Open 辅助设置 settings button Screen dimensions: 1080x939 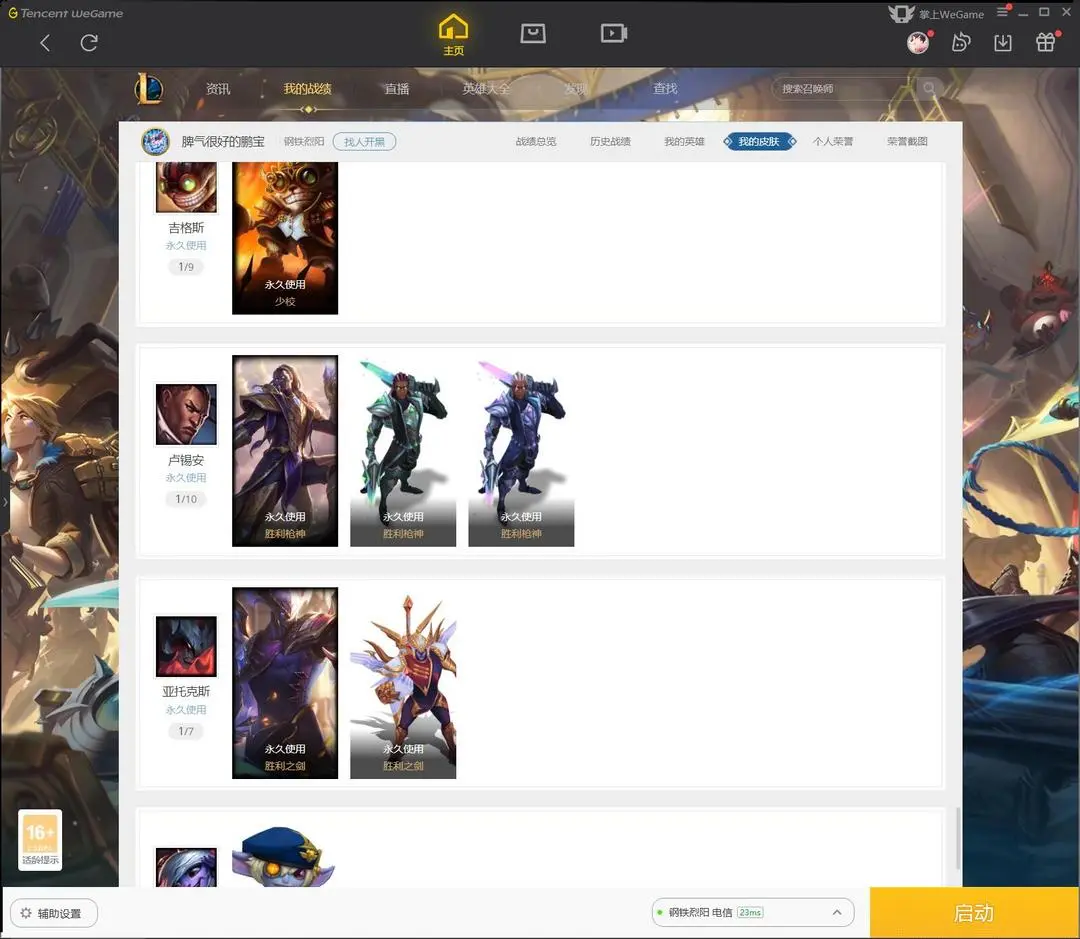point(53,914)
